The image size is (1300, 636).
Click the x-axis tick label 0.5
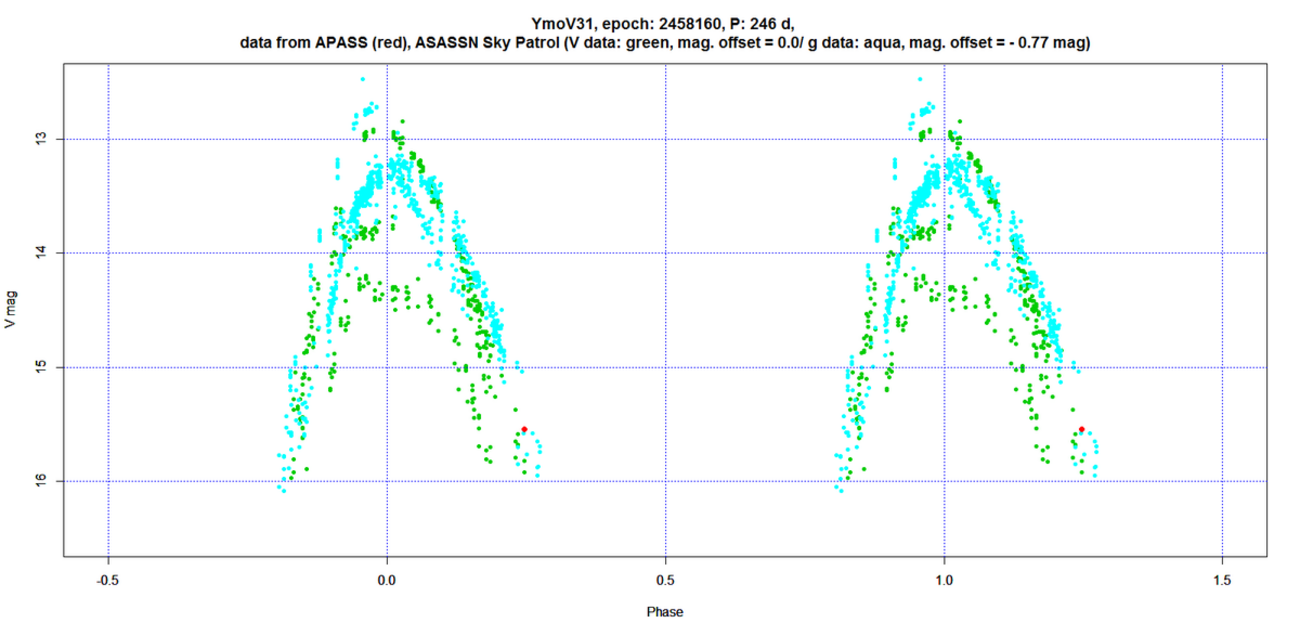tap(666, 580)
